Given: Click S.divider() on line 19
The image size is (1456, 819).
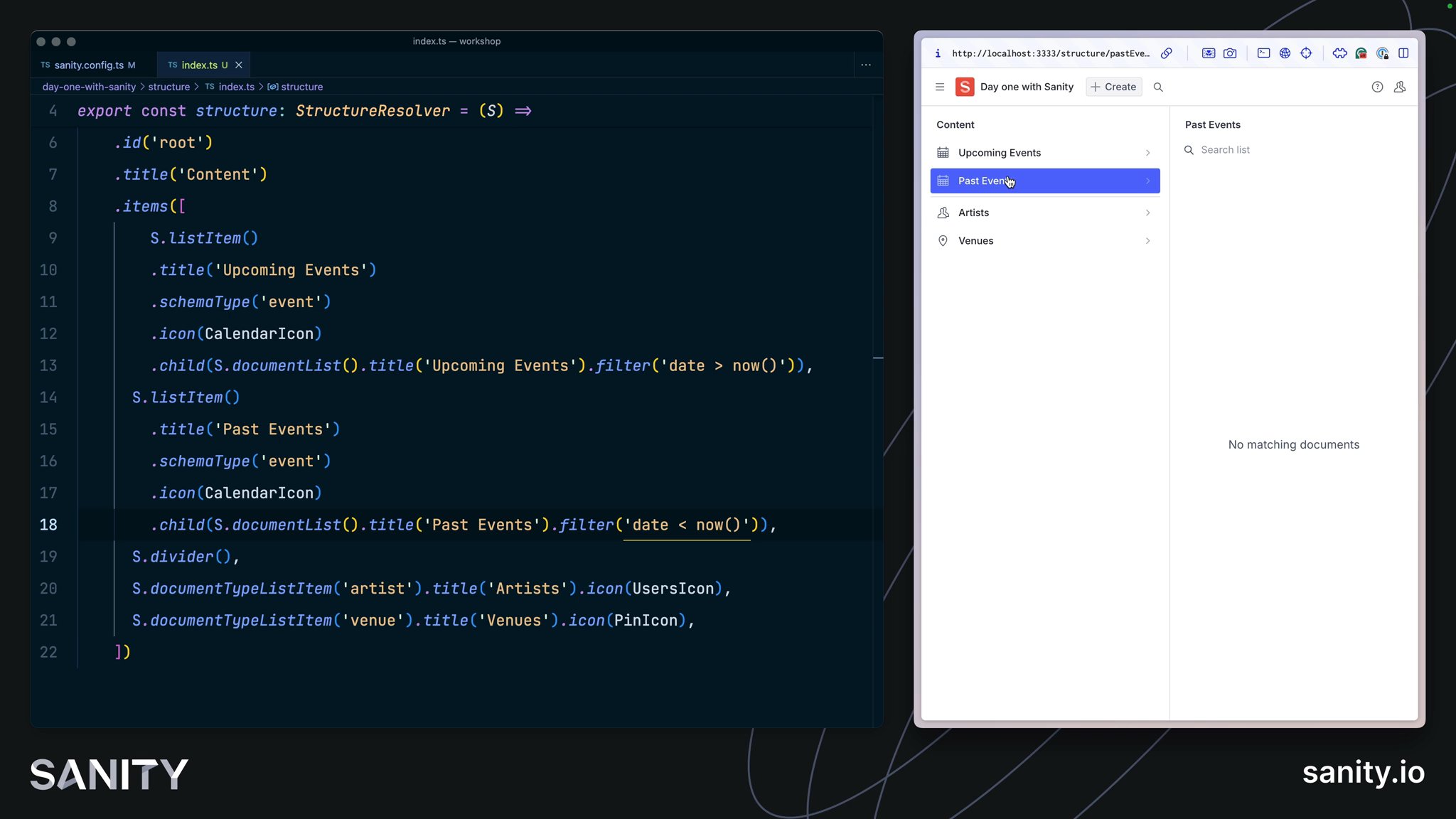Looking at the screenshot, I should (182, 557).
